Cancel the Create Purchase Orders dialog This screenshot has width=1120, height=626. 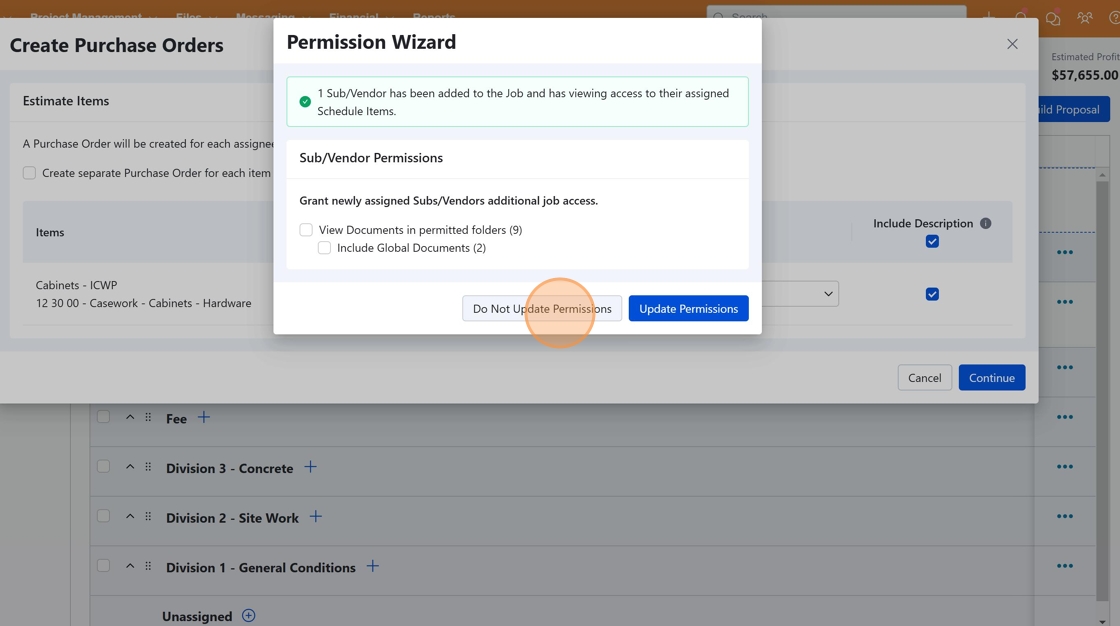[924, 378]
